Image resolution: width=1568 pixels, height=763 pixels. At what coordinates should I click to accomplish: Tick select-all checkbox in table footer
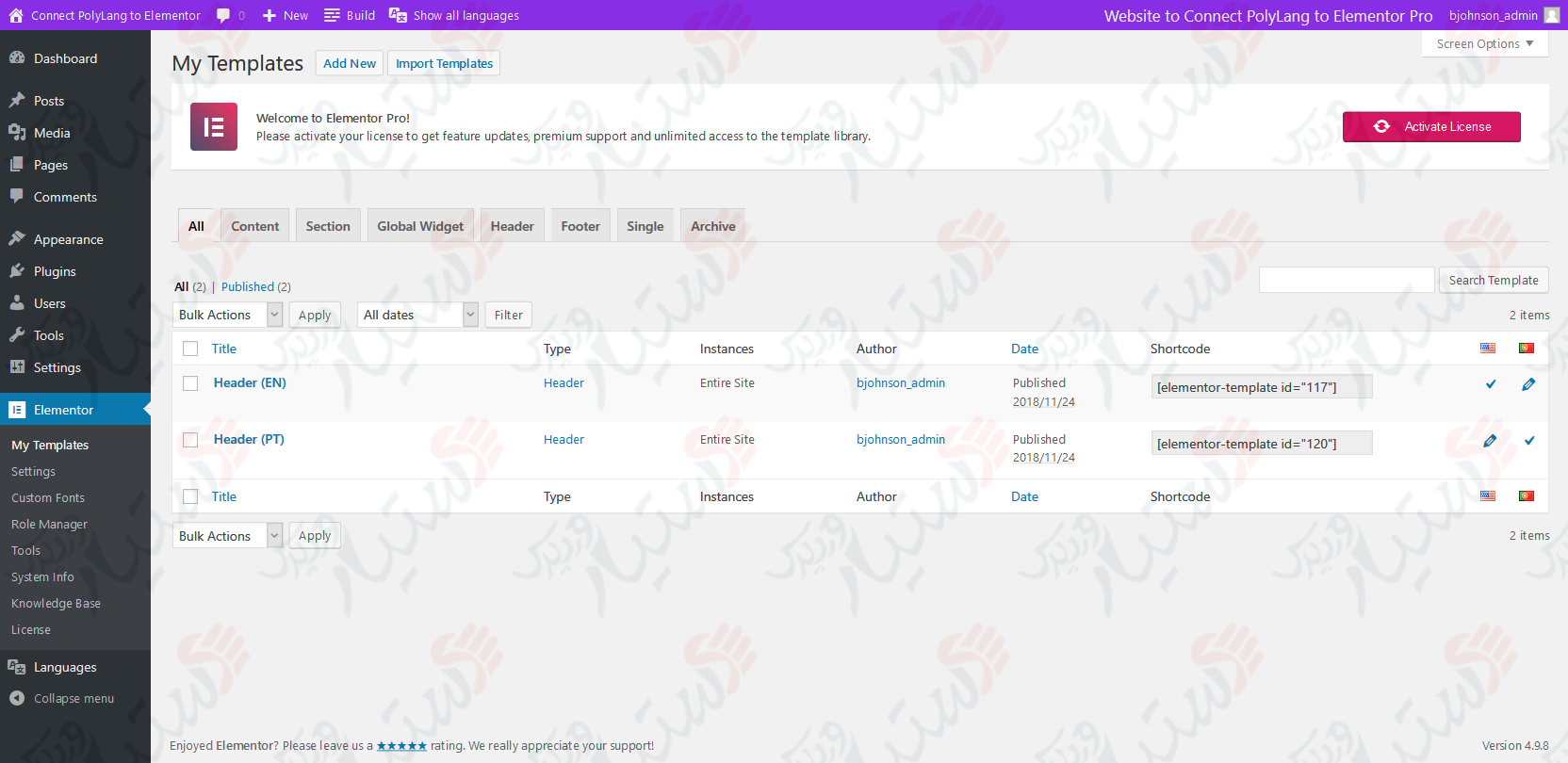[190, 496]
